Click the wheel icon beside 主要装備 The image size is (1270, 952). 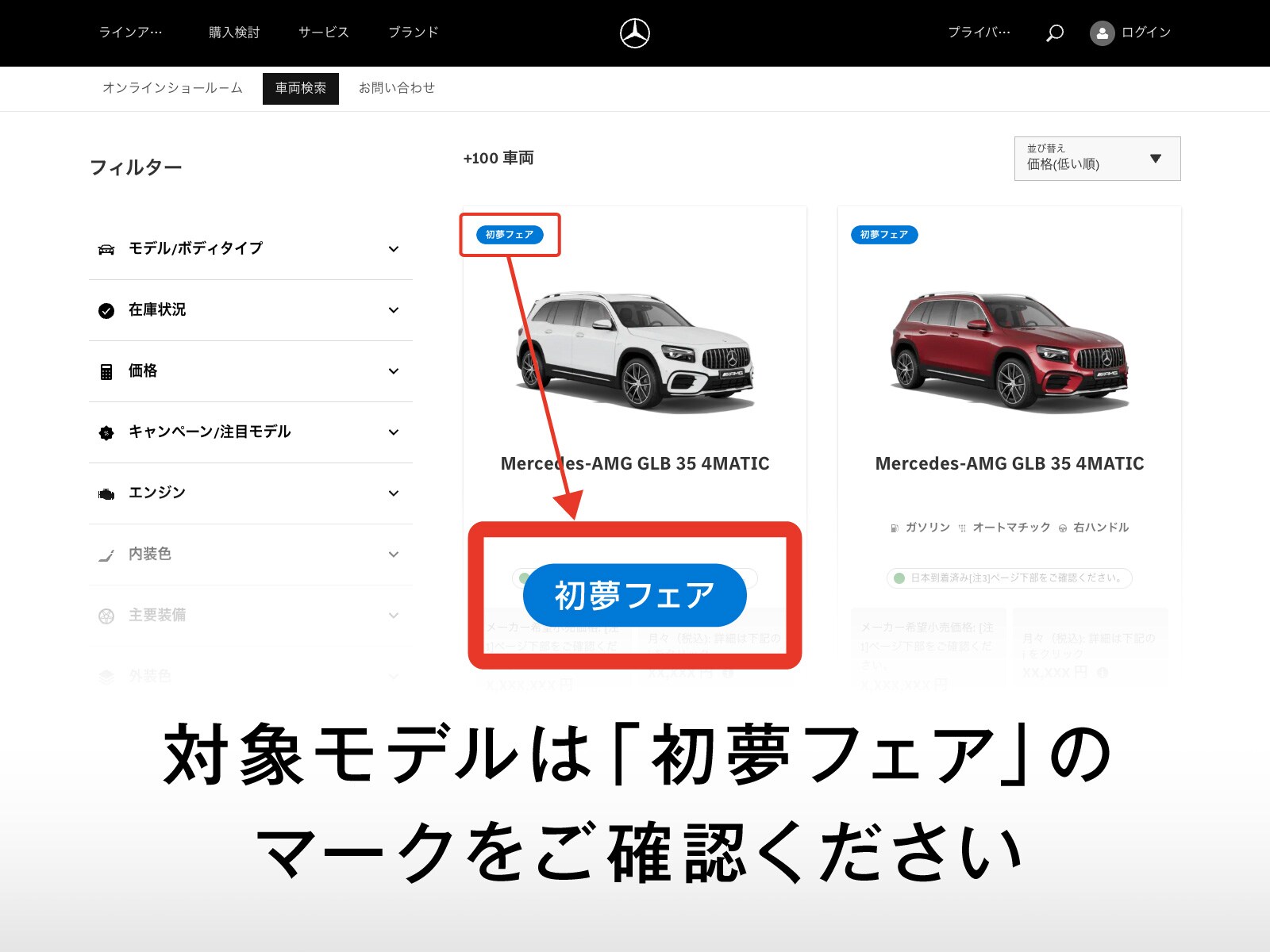point(106,615)
